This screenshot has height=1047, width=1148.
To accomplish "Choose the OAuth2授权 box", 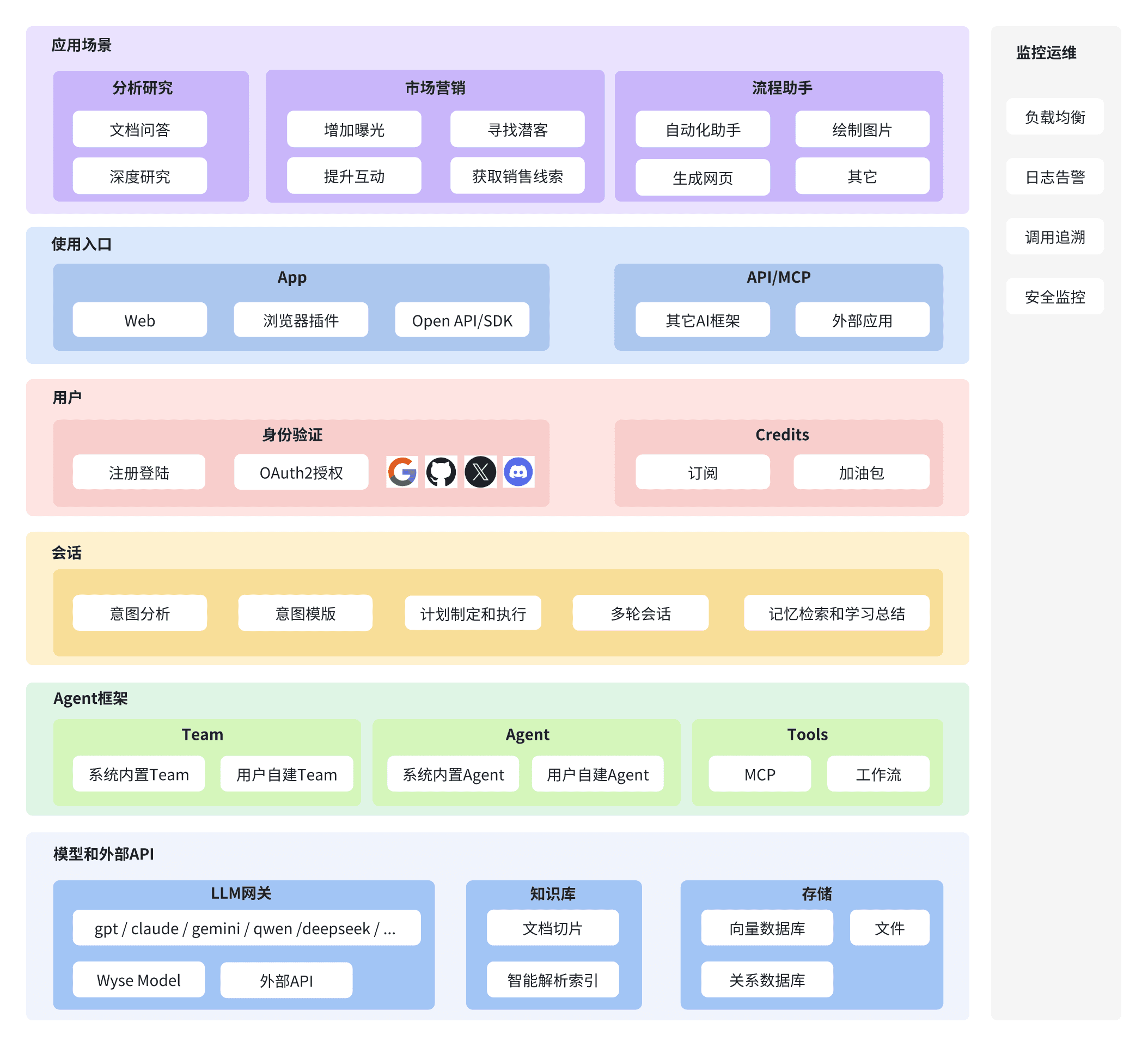I will (x=301, y=473).
